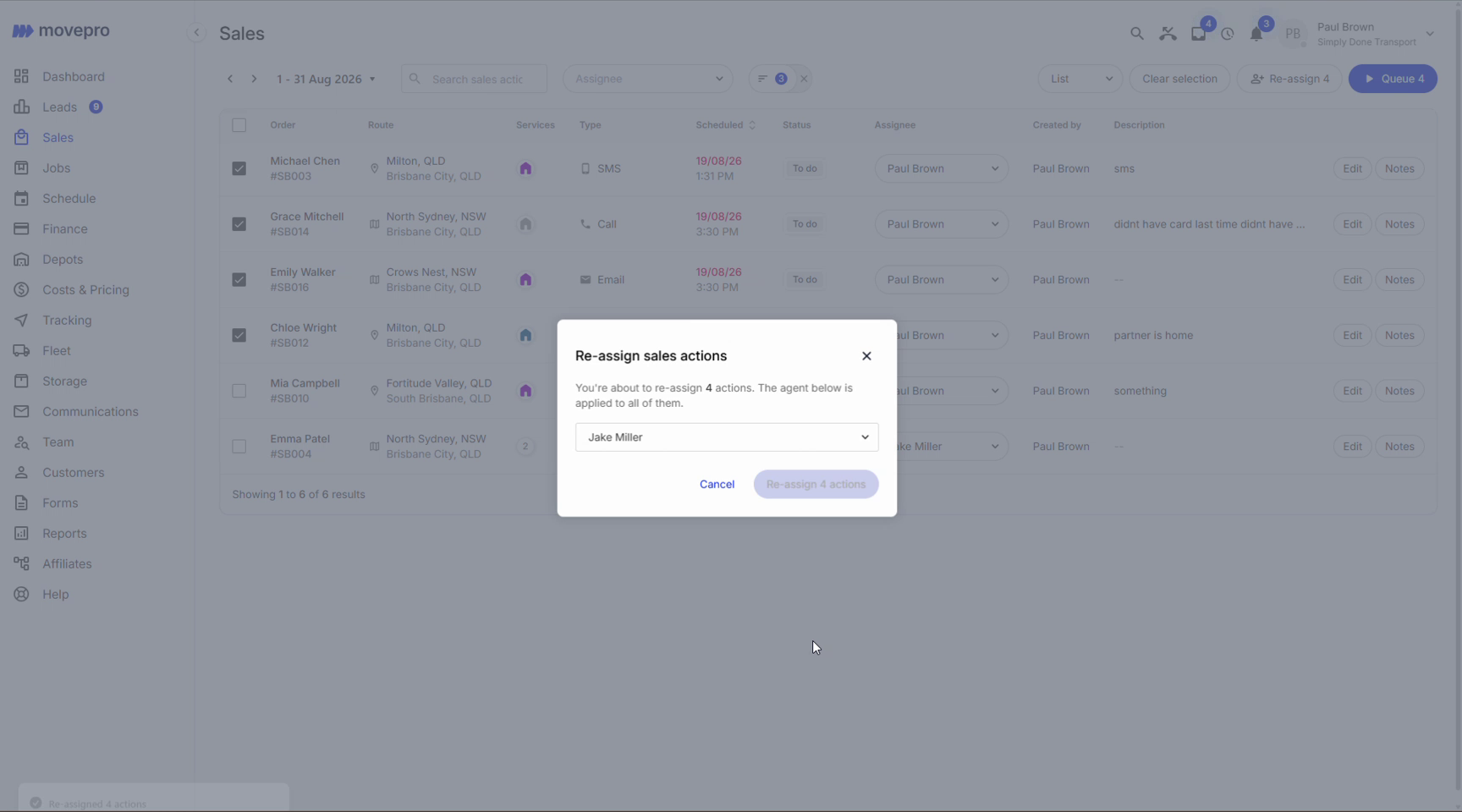Click the crossed tools icon in header
The width and height of the screenshot is (1462, 812).
tap(1168, 34)
